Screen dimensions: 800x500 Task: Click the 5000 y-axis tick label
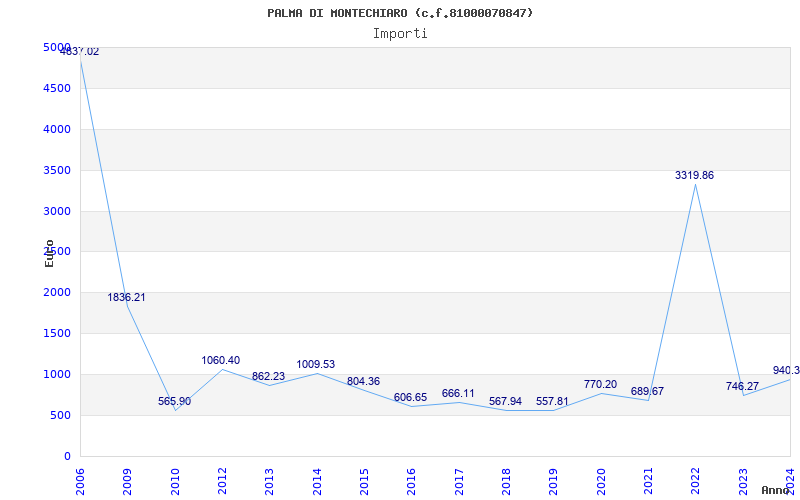57,47
